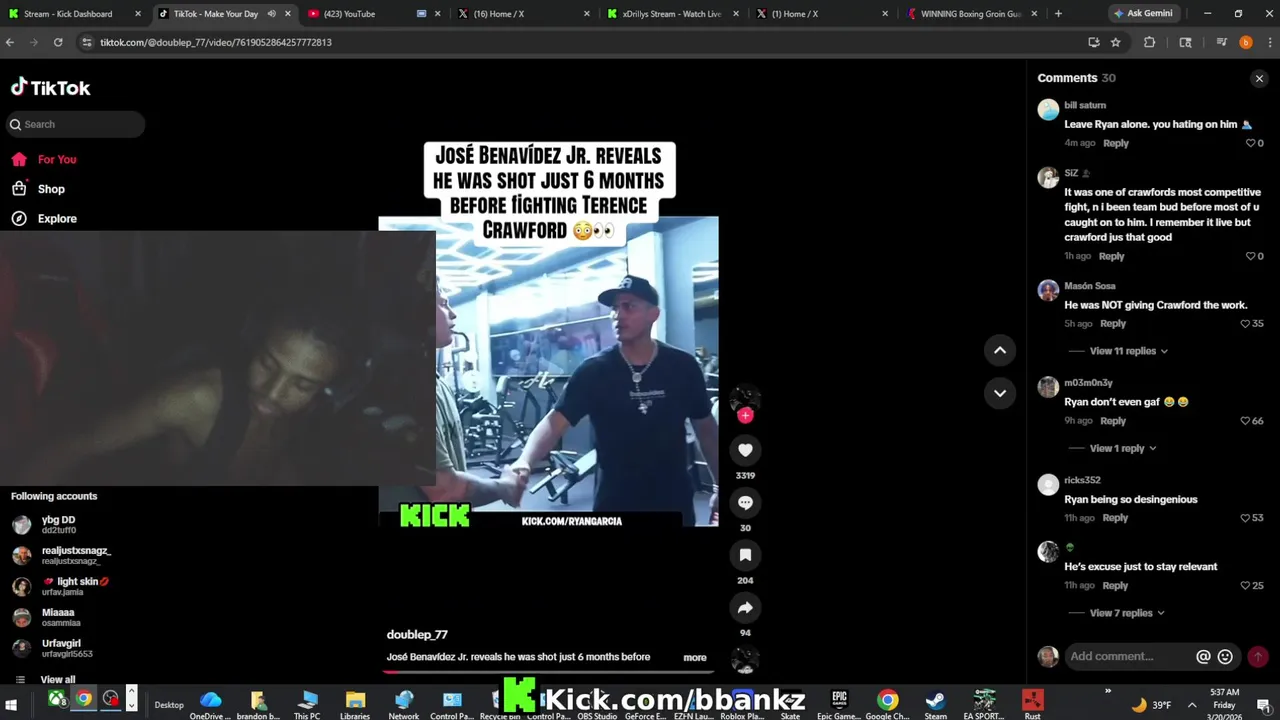The height and width of the screenshot is (720, 1280).
Task: Show hidden system tray icons chevron
Action: (x=1191, y=704)
